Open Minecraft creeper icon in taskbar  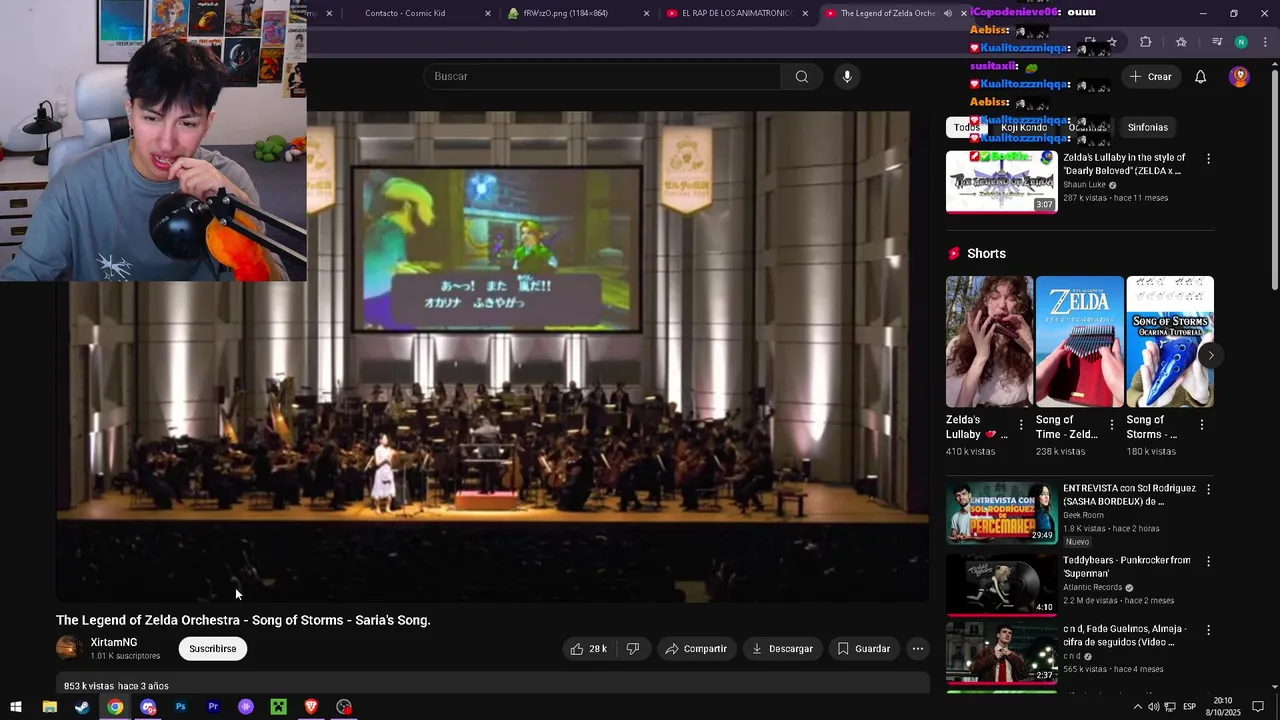click(279, 707)
